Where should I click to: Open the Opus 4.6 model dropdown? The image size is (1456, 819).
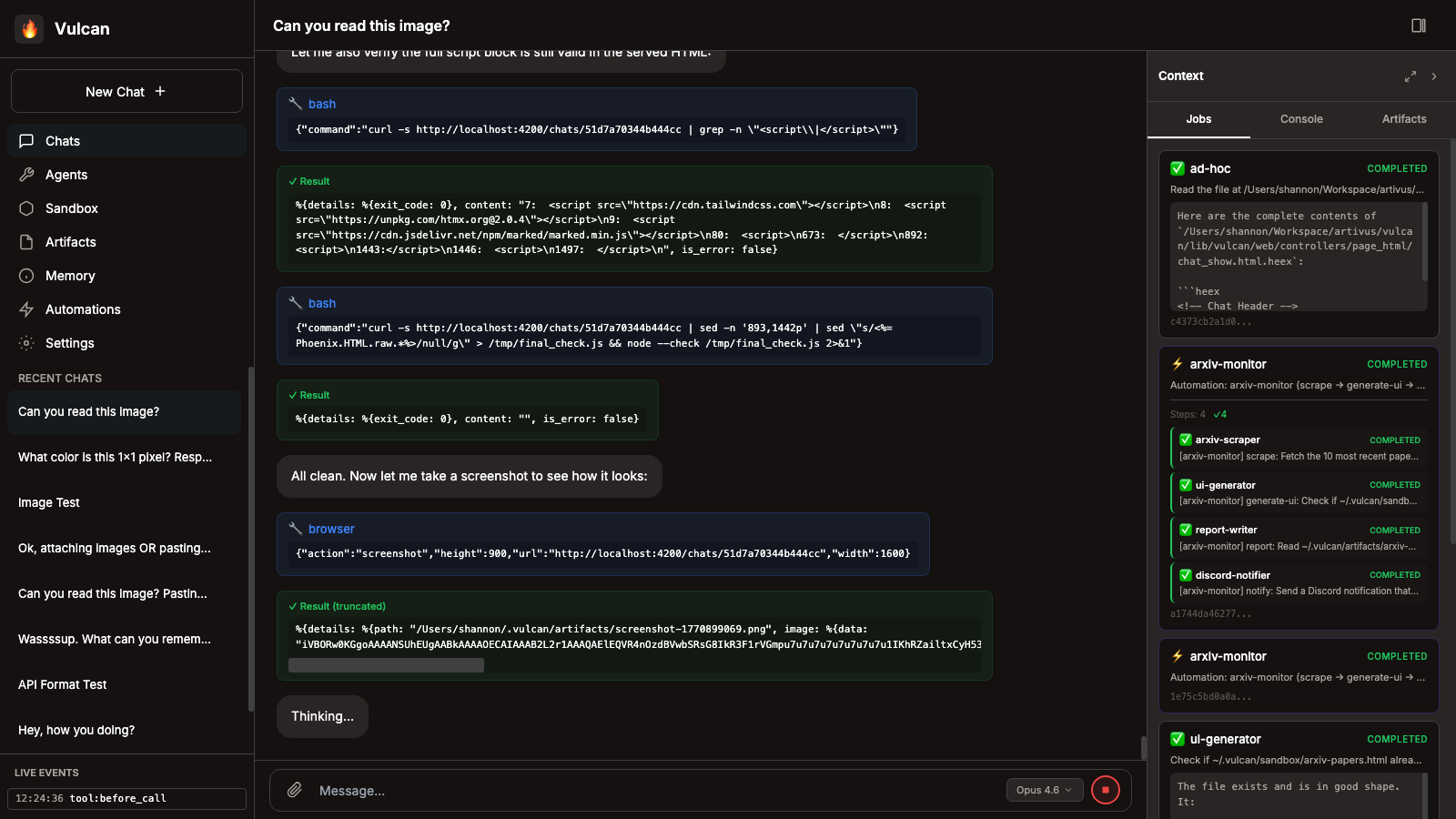(1044, 790)
